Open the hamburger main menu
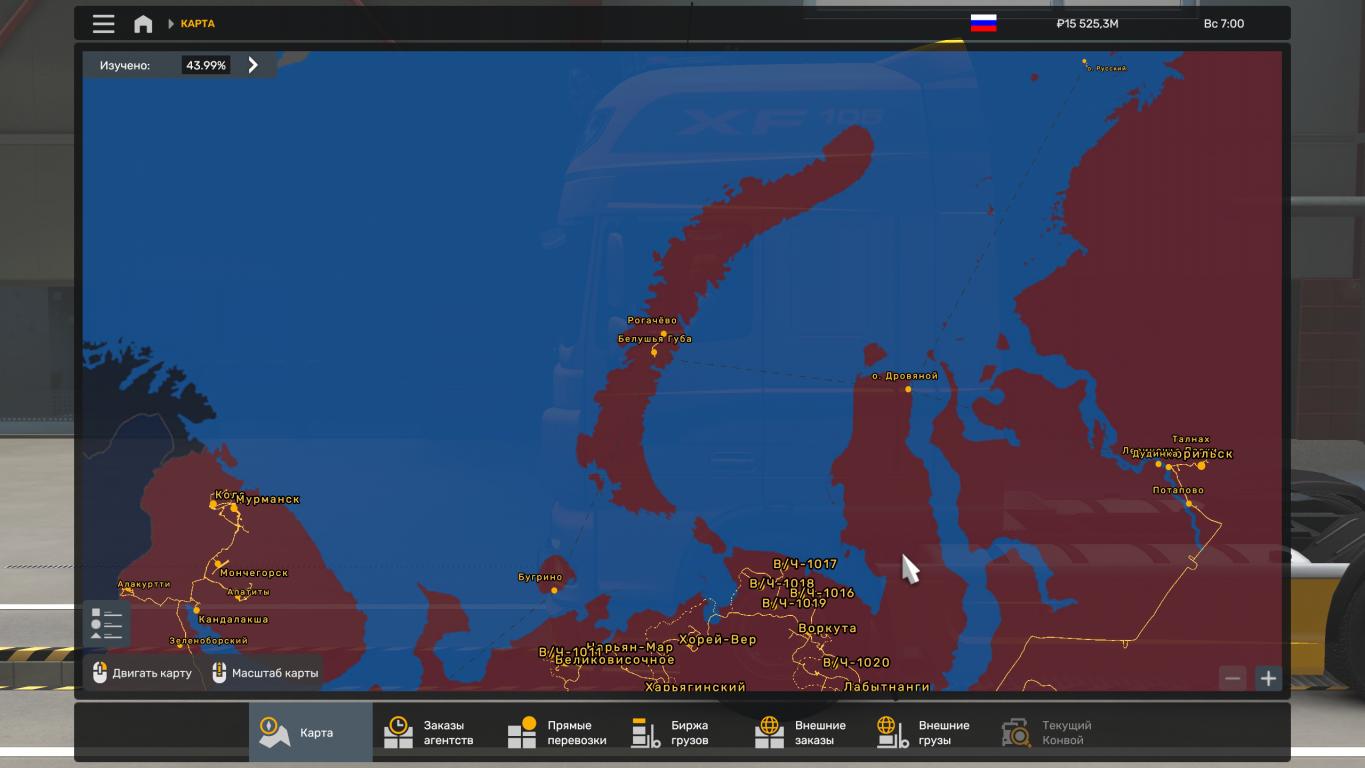 [103, 24]
